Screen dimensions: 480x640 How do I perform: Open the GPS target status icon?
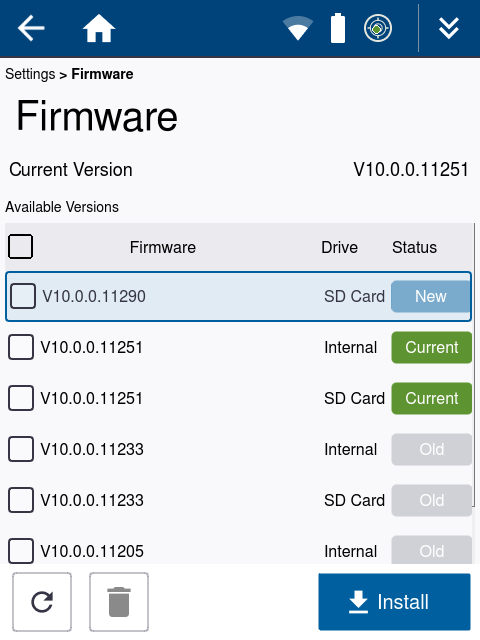(378, 28)
